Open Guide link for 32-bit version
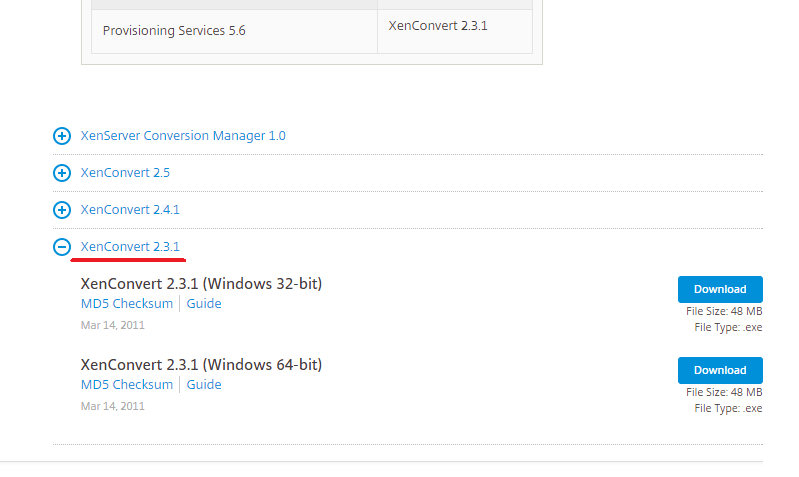 click(x=204, y=304)
